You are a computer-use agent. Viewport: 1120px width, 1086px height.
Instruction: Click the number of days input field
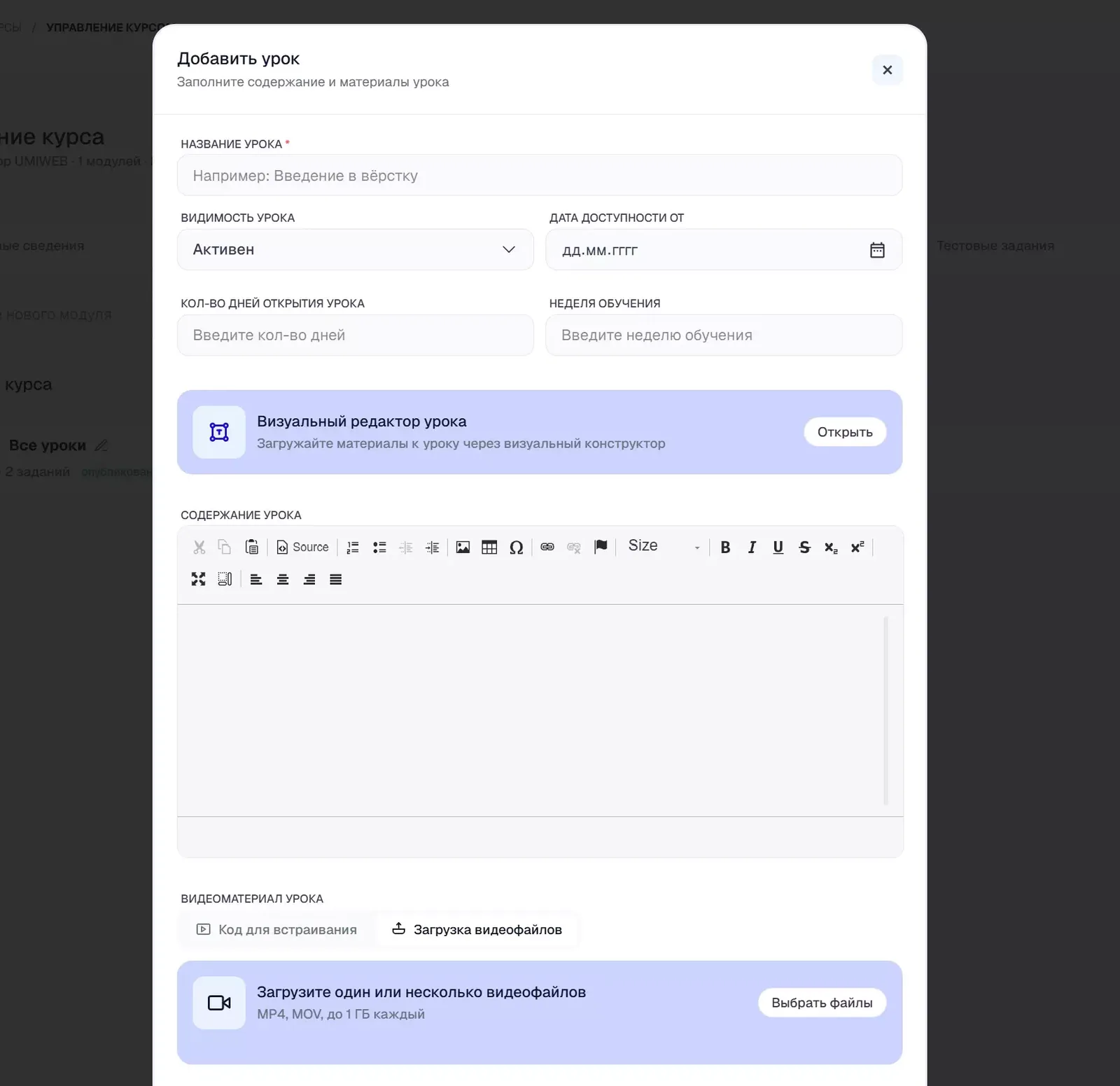coord(356,335)
